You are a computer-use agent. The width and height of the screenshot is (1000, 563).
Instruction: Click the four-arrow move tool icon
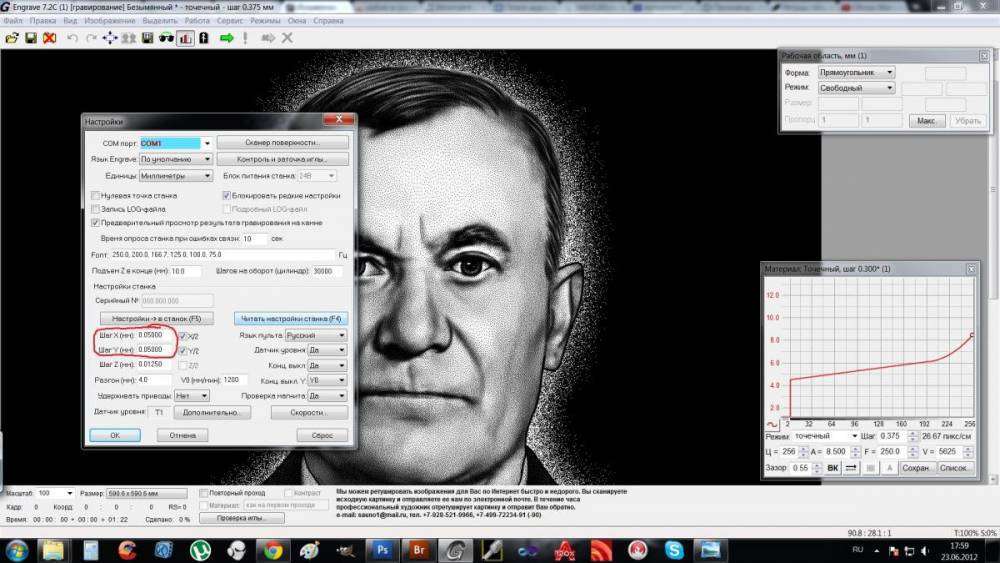click(109, 38)
